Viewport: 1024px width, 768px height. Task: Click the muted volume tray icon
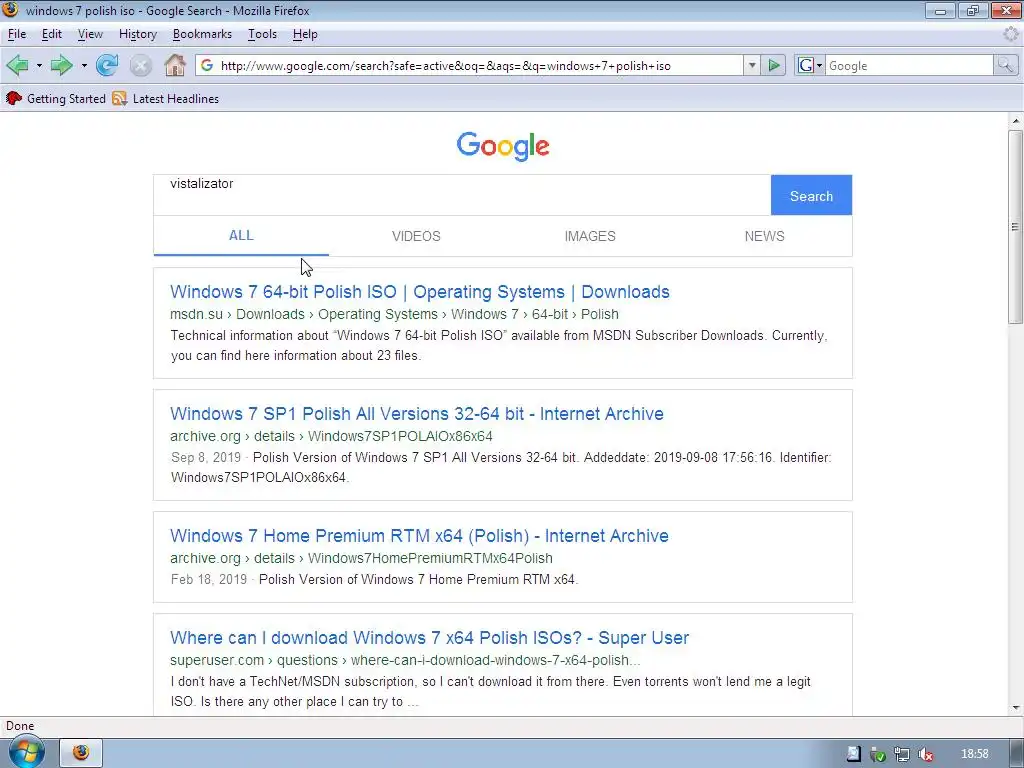pos(925,754)
